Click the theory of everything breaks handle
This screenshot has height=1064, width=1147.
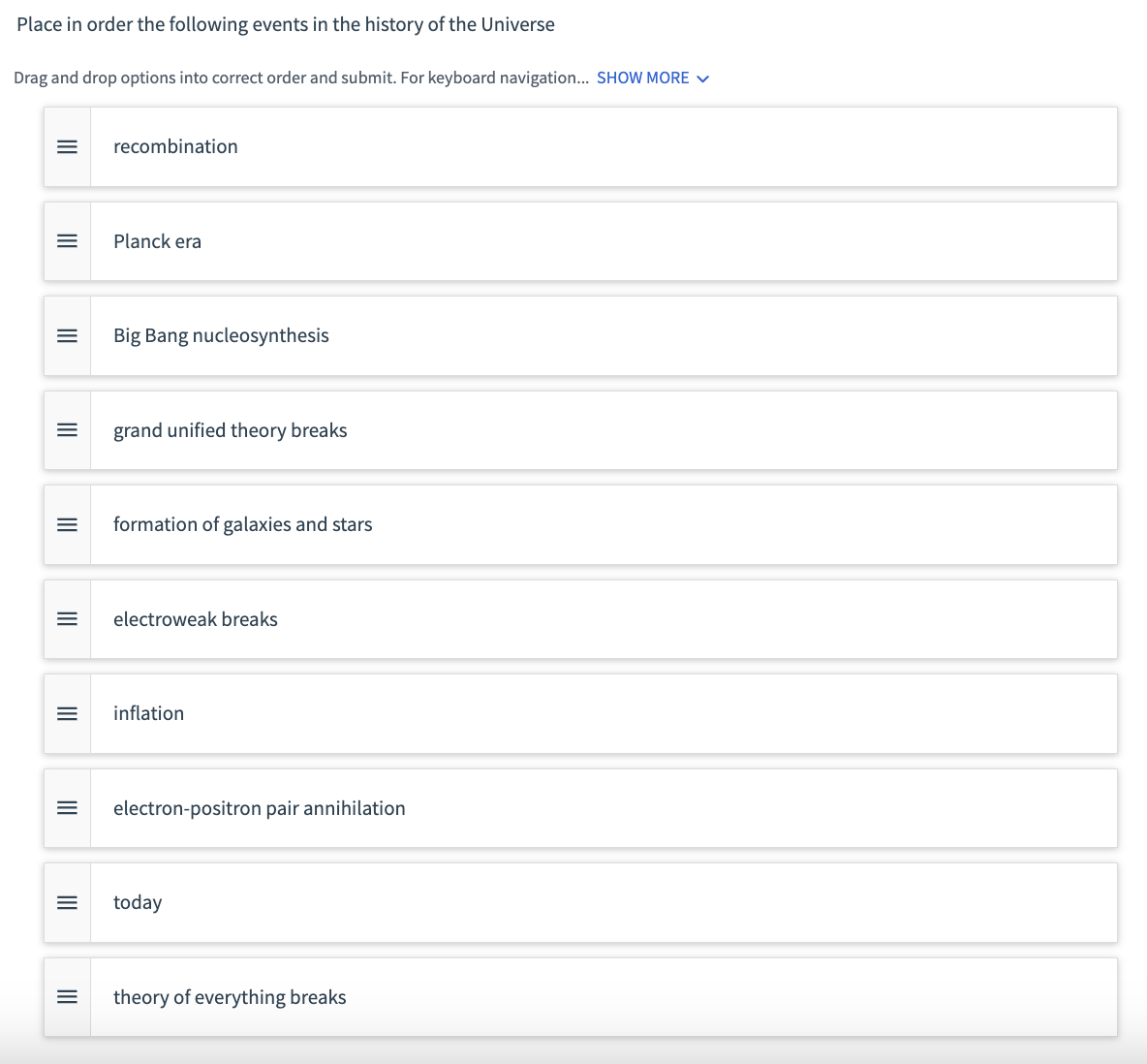(67, 997)
